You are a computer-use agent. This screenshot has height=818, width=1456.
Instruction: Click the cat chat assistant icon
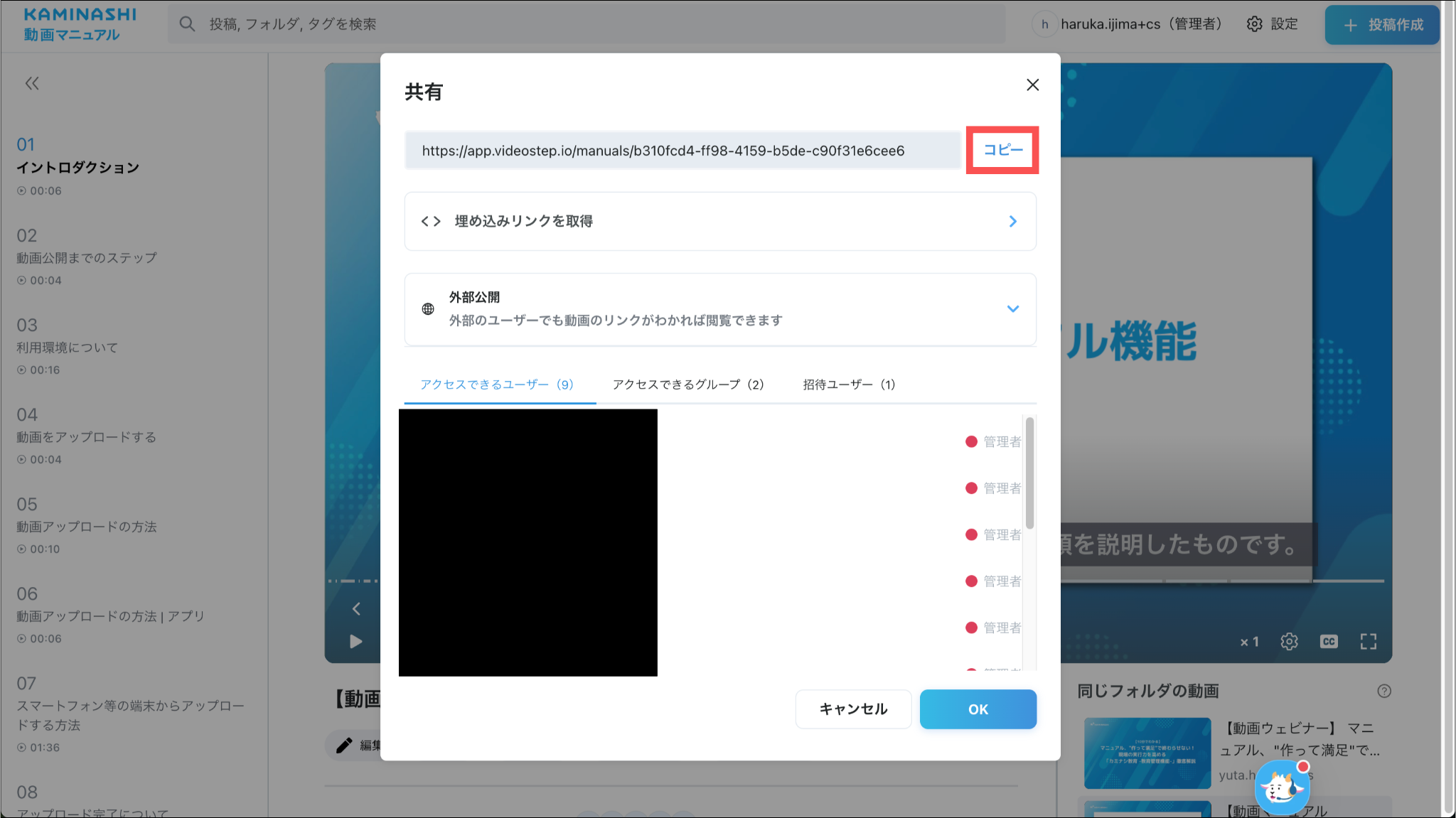[1281, 787]
